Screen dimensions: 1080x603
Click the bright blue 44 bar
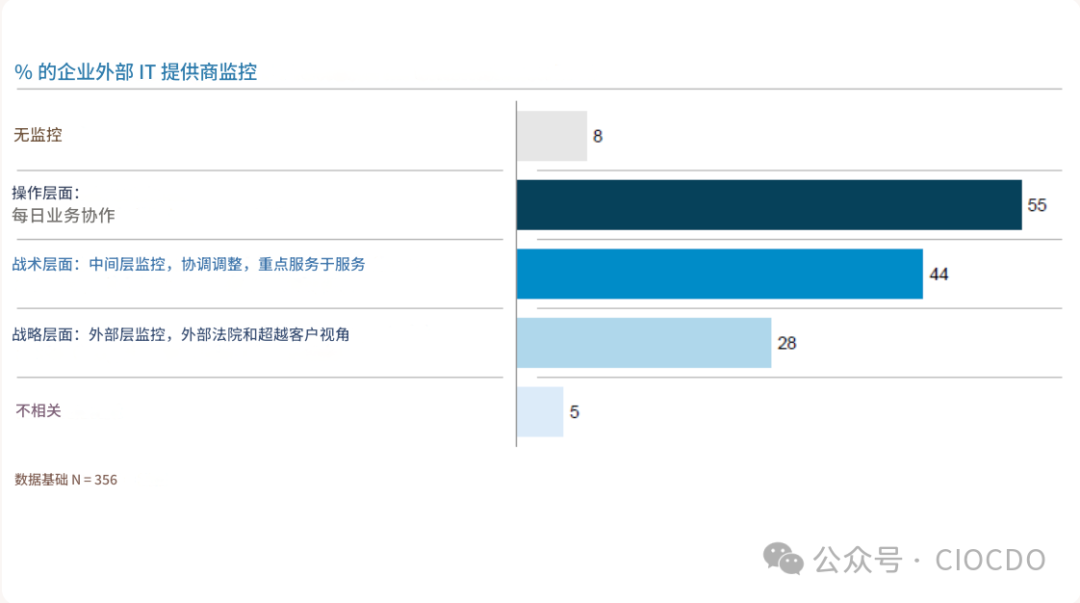point(719,274)
